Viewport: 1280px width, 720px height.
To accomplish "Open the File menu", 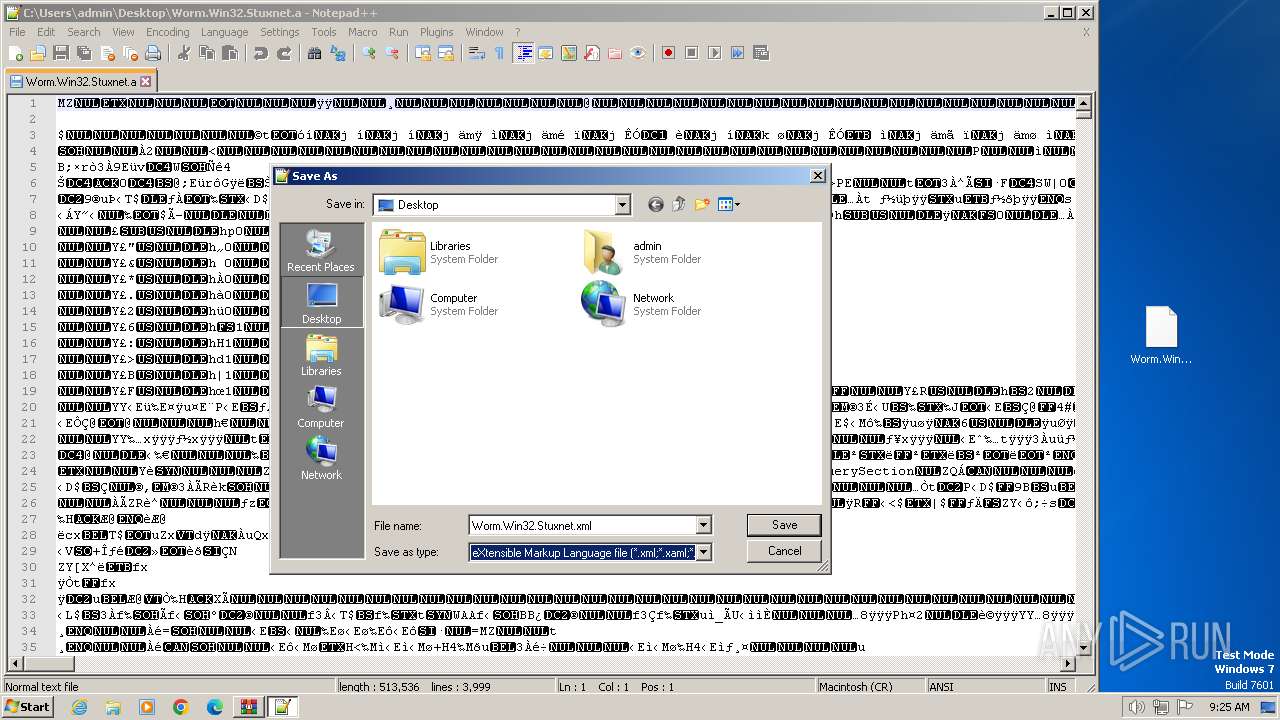I will (x=17, y=32).
